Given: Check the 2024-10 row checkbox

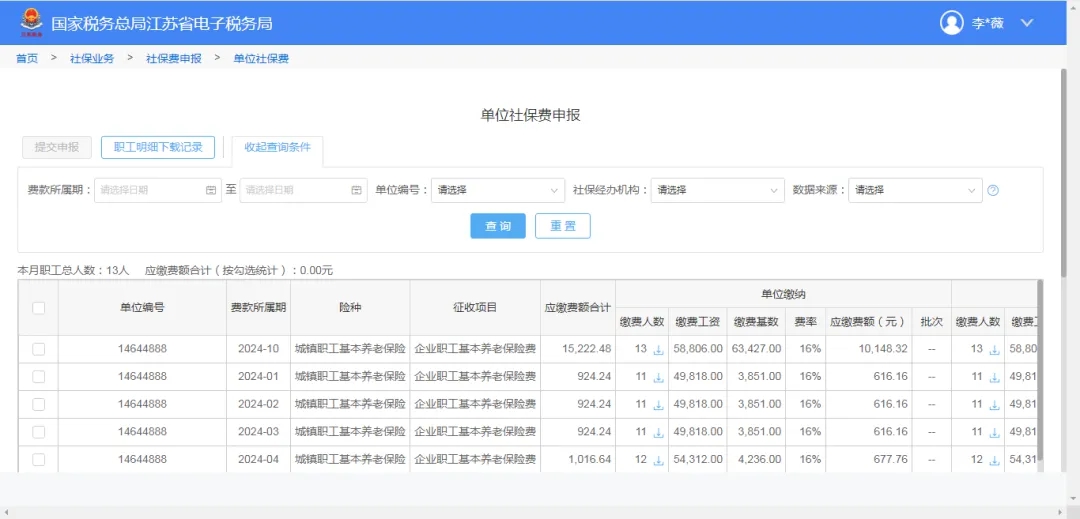Looking at the screenshot, I should [x=38, y=349].
